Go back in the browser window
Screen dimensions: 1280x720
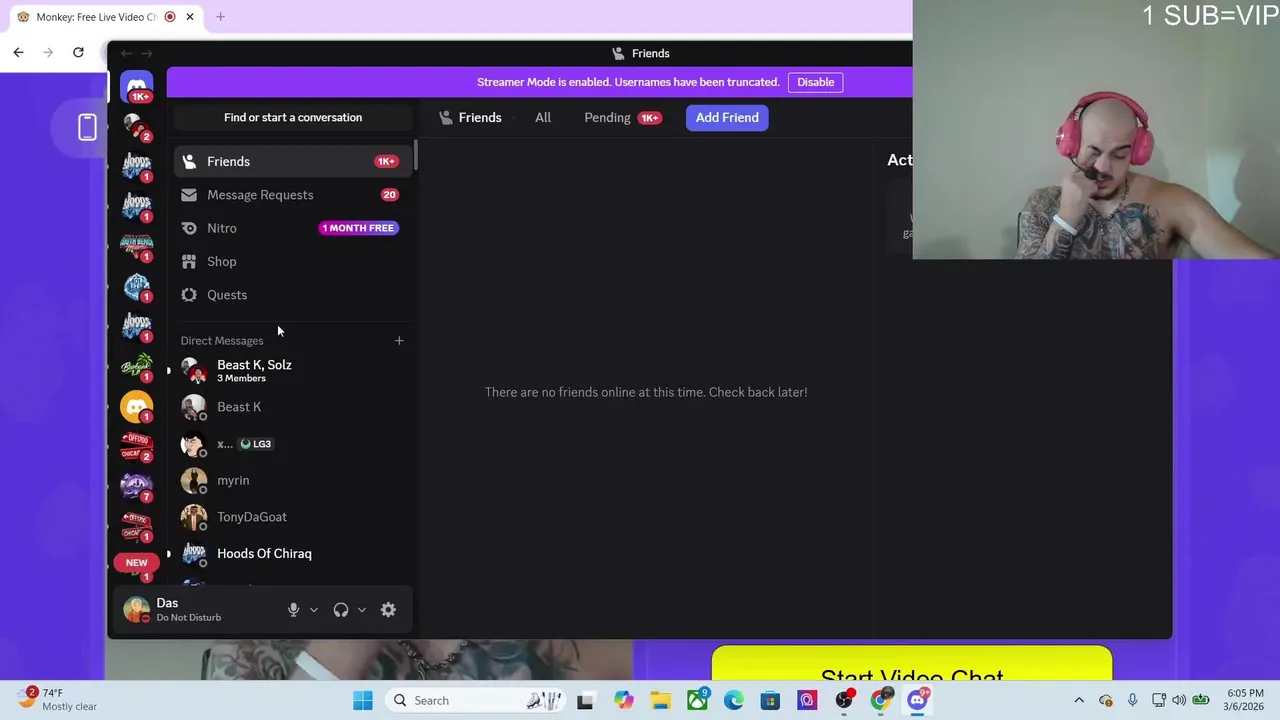(18, 52)
